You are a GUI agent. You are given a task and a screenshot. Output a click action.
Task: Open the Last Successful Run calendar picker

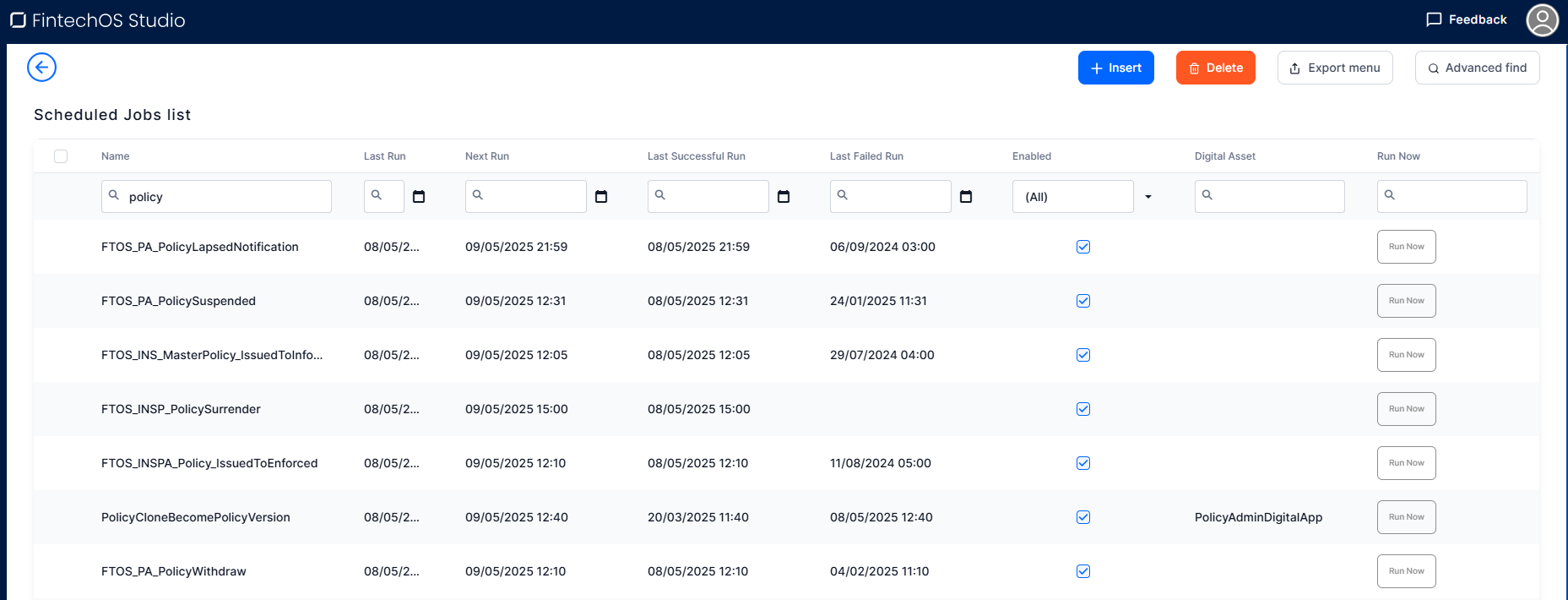tap(784, 197)
